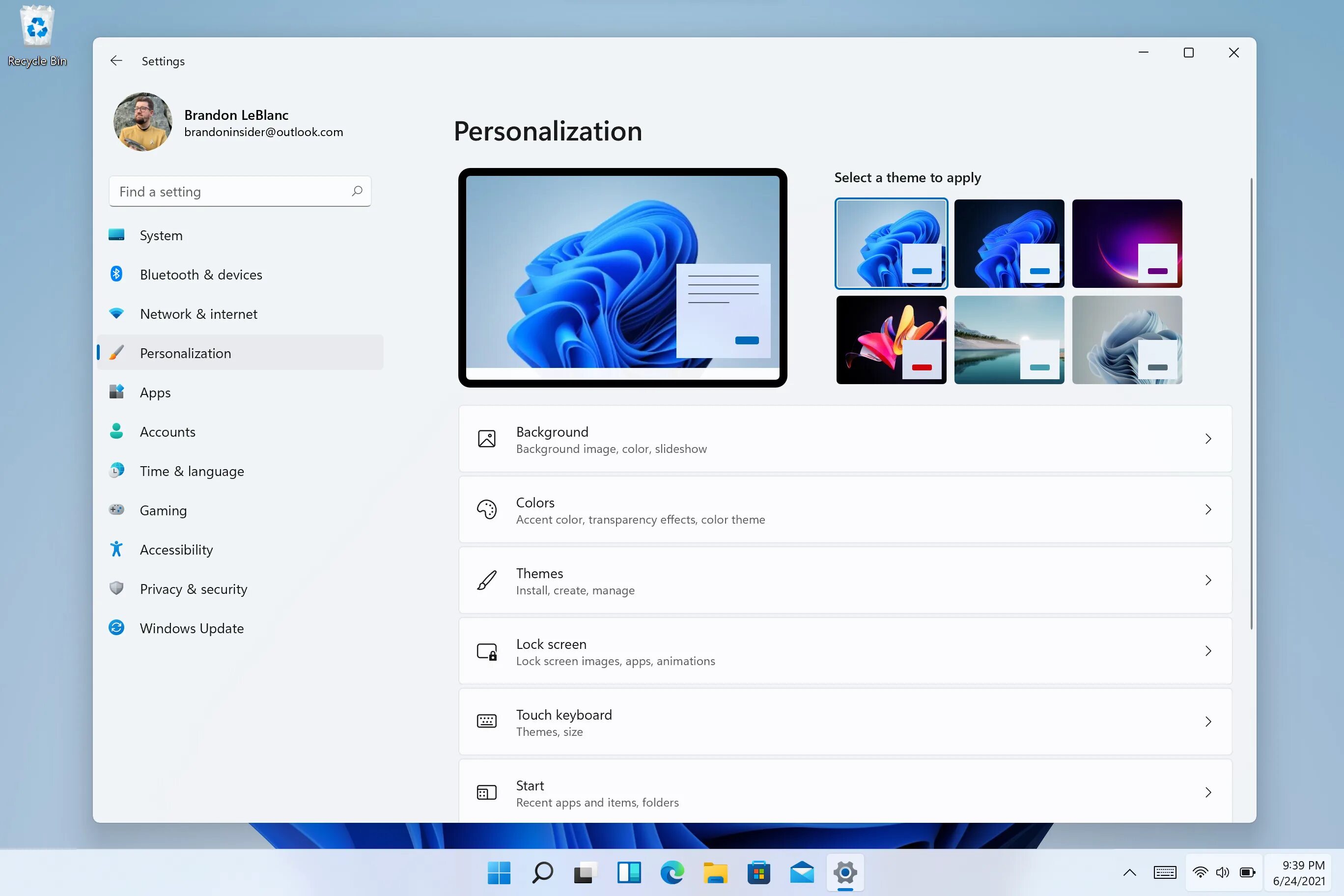Open the Lock screen settings

844,651
